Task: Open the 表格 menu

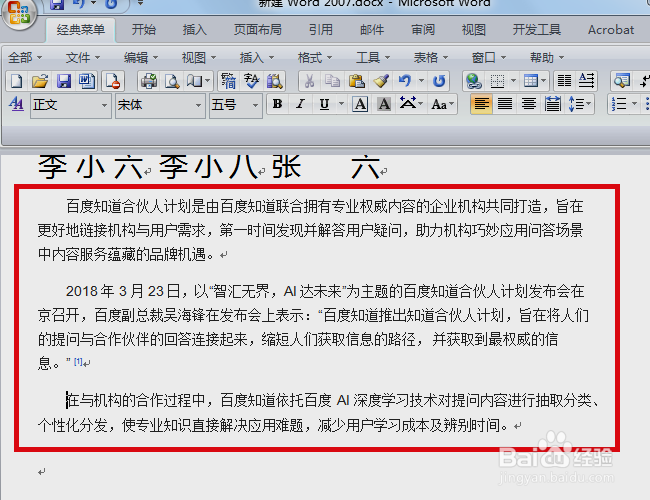Action: (431, 58)
